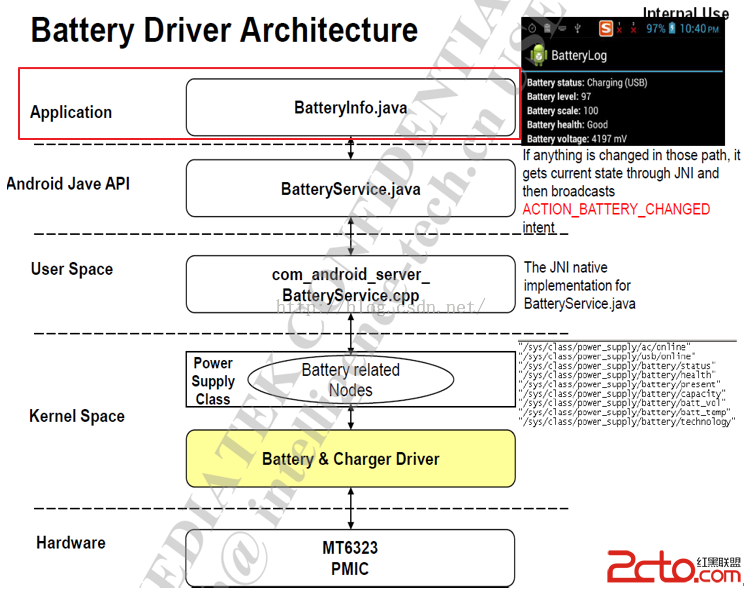This screenshot has height=593, width=744.
Task: Click the 'Hardware' layer label
Action: [x=71, y=543]
